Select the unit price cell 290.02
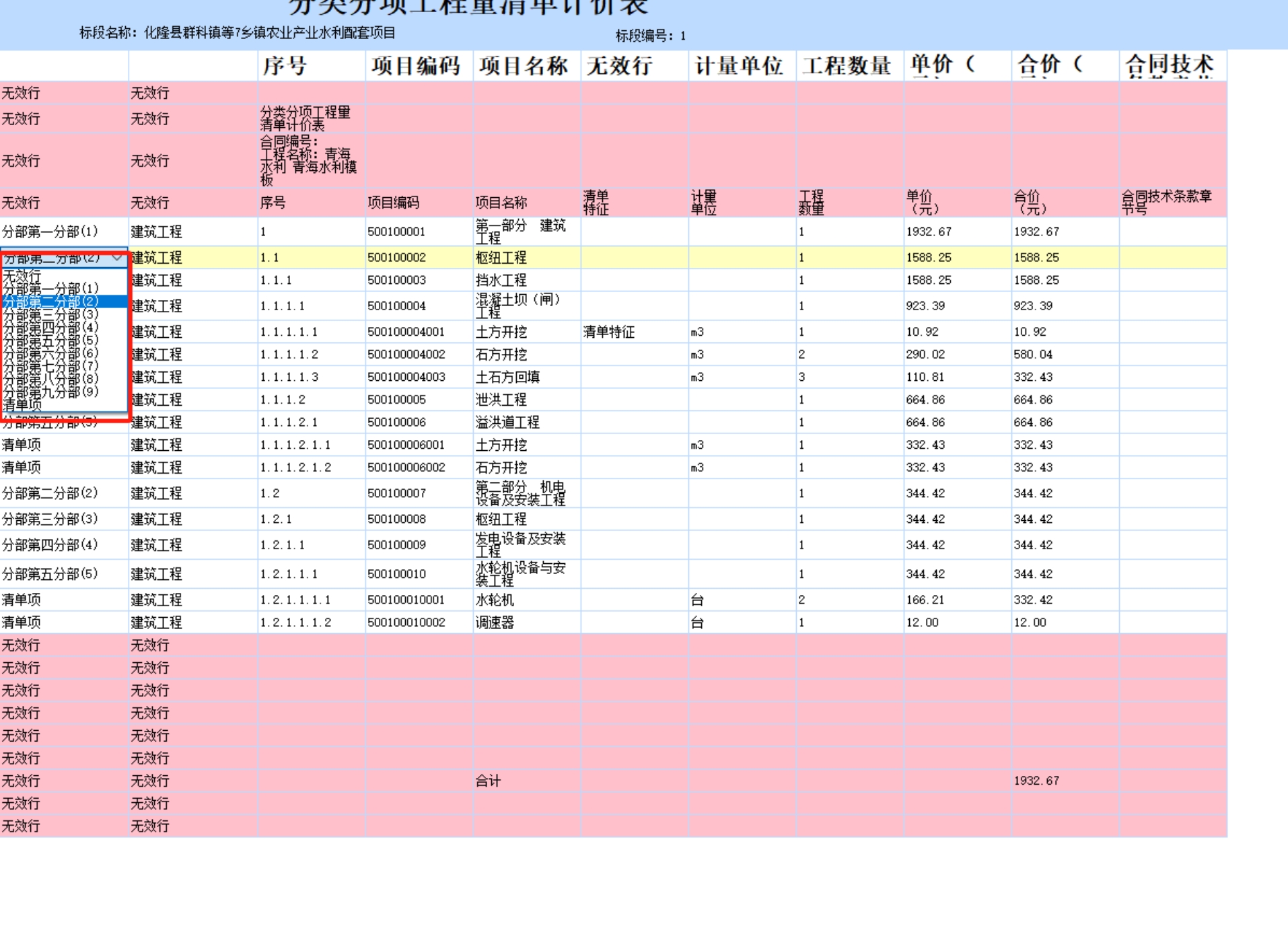The width and height of the screenshot is (1288, 934). coord(925,355)
